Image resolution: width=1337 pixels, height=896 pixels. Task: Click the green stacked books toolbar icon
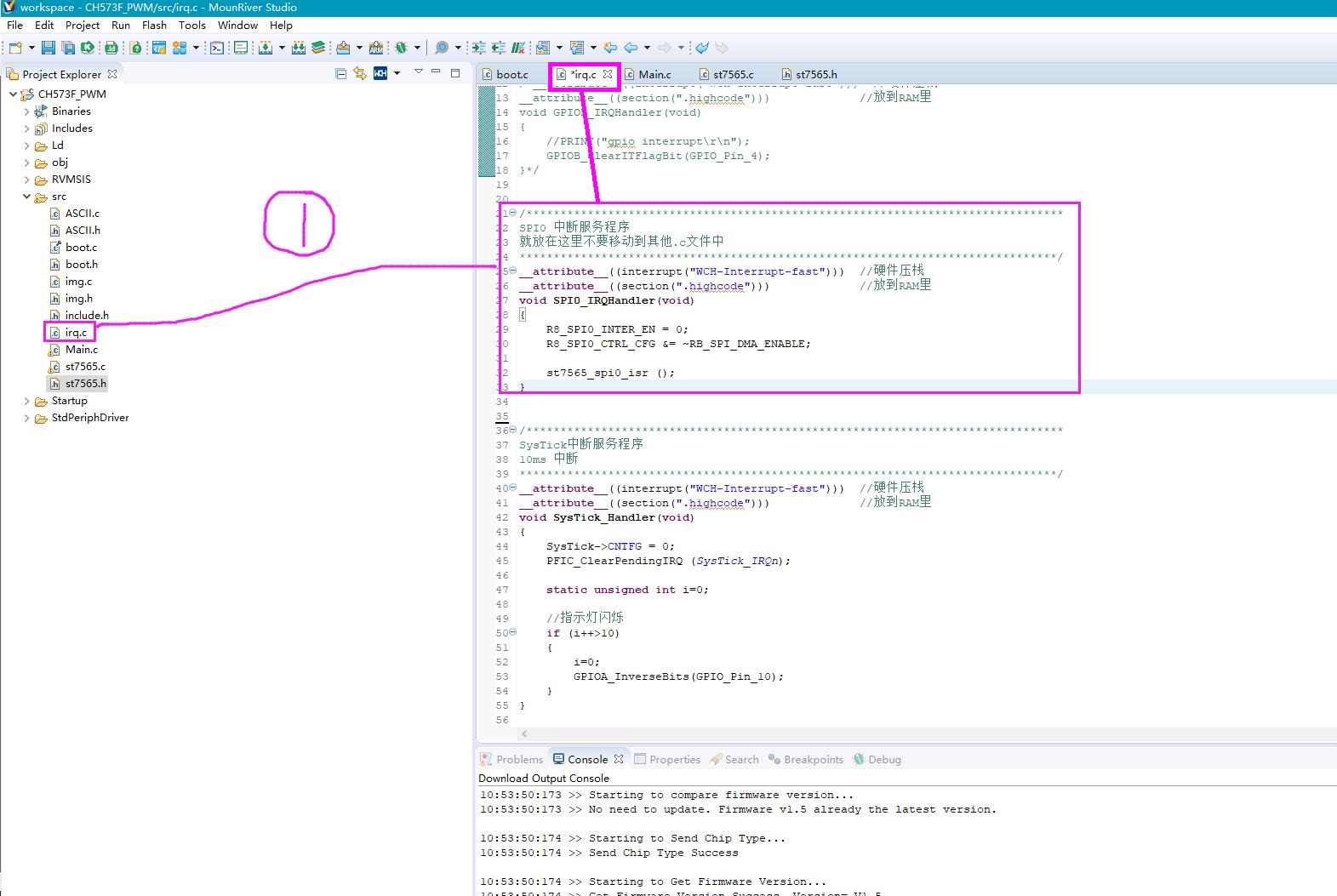[318, 48]
